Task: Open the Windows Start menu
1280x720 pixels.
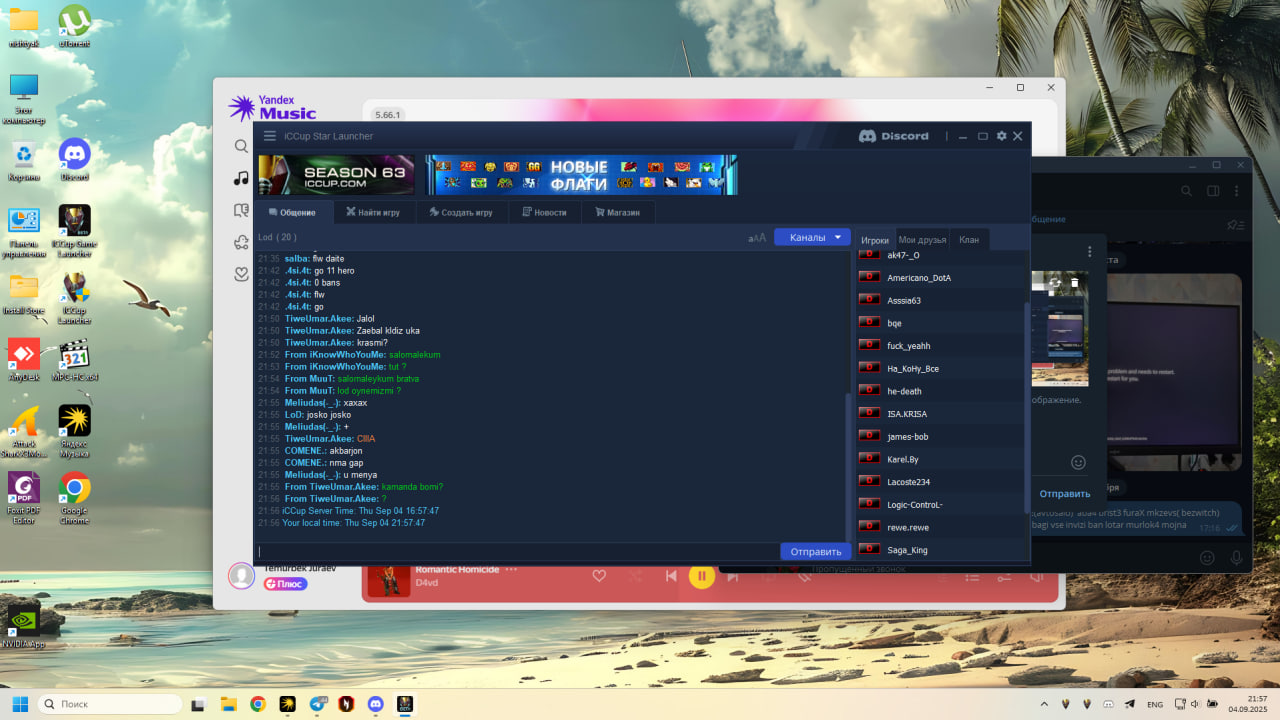Action: coord(20,704)
